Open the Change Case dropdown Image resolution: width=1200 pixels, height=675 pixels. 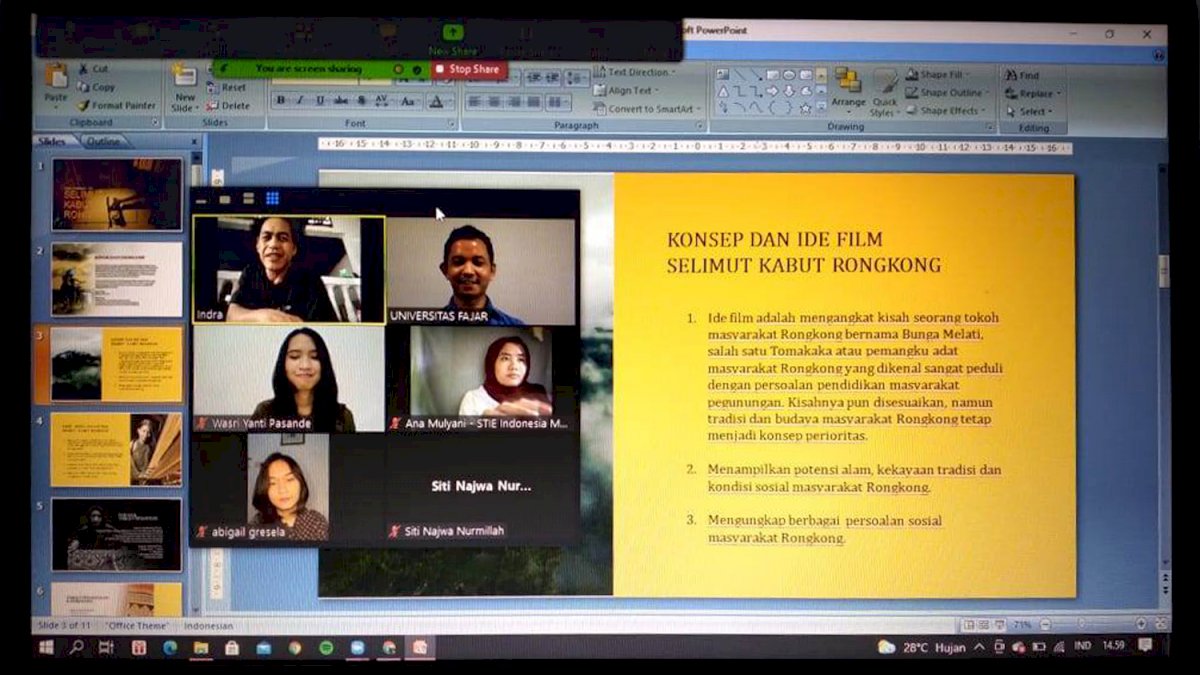pyautogui.click(x=407, y=100)
